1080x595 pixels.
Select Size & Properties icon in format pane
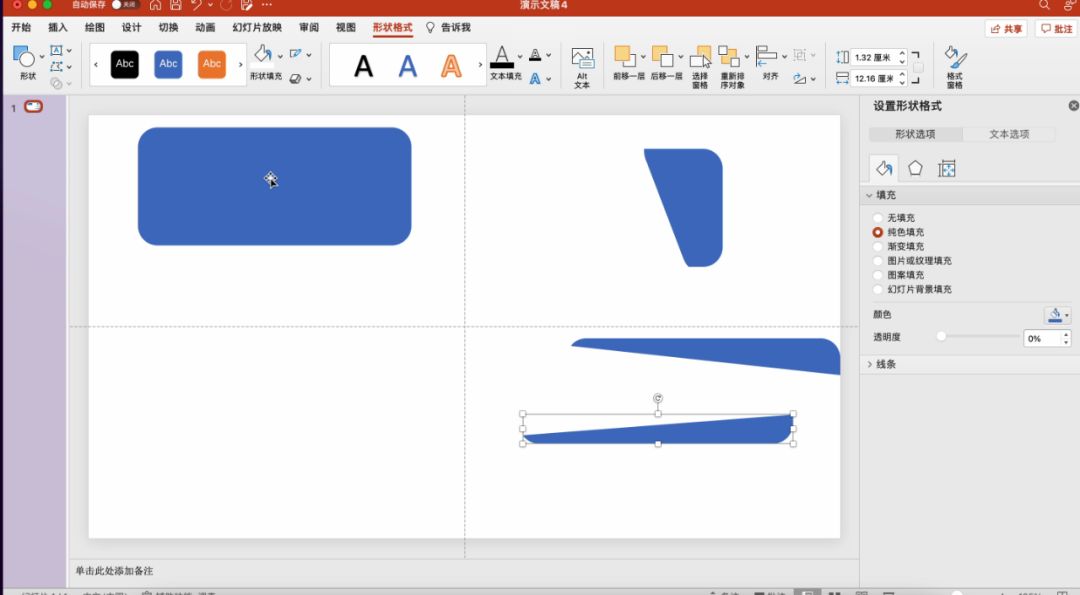tap(947, 168)
